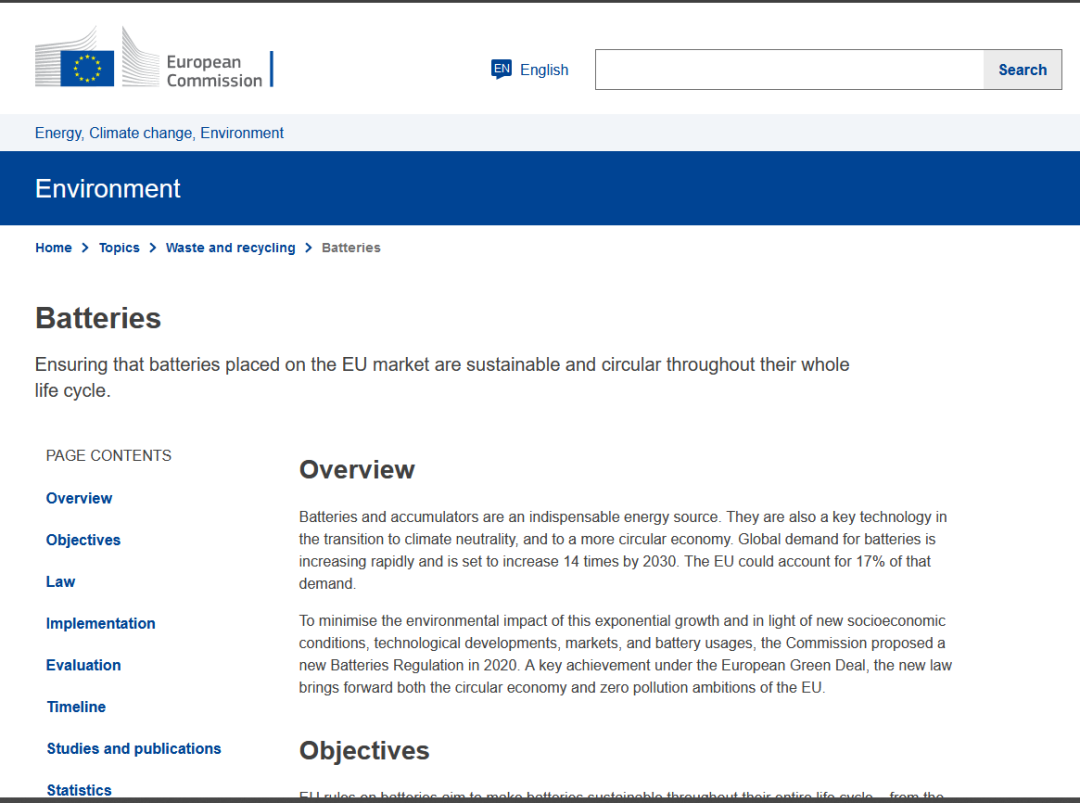The width and height of the screenshot is (1080, 803).
Task: Open Studies and publications section link
Action: point(134,749)
